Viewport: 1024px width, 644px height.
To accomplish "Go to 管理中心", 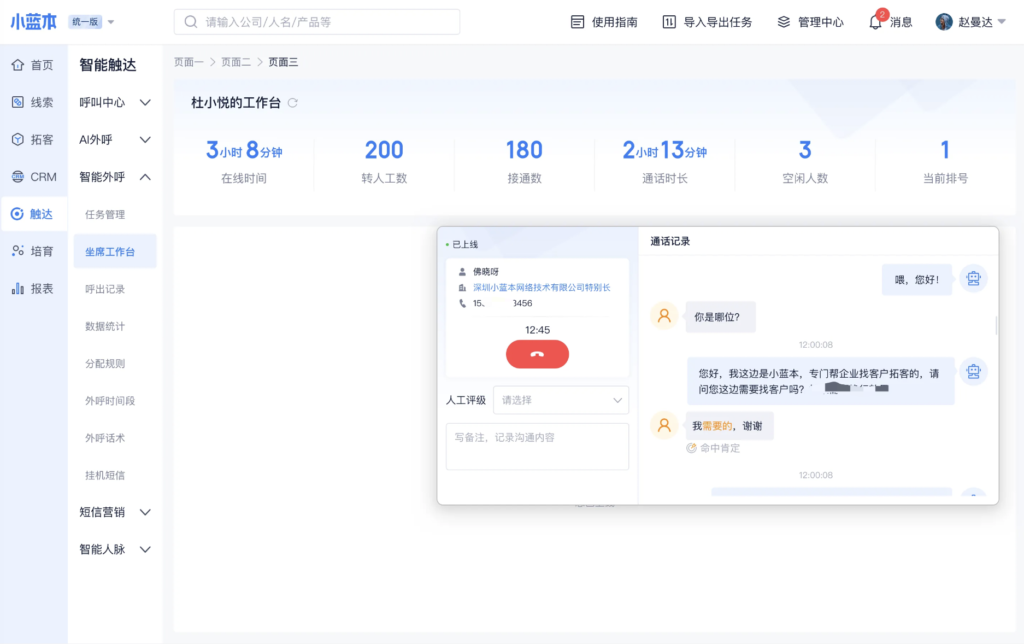I will [810, 22].
